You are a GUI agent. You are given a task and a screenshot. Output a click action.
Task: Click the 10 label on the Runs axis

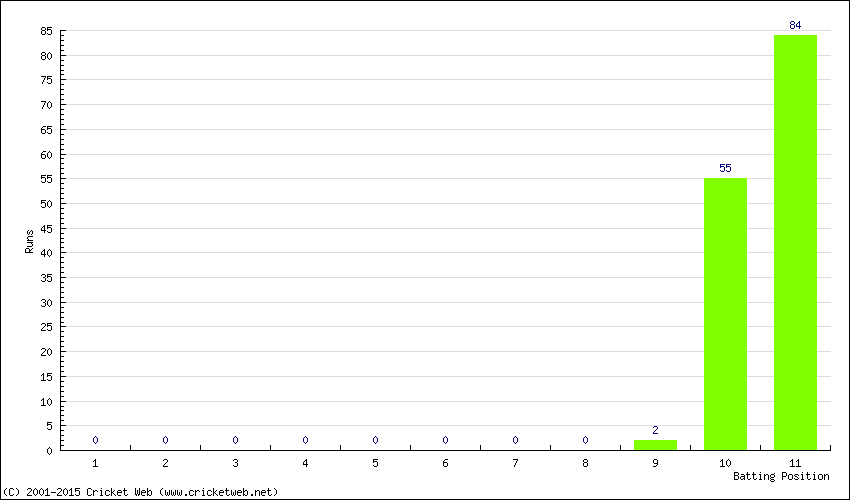pos(46,401)
